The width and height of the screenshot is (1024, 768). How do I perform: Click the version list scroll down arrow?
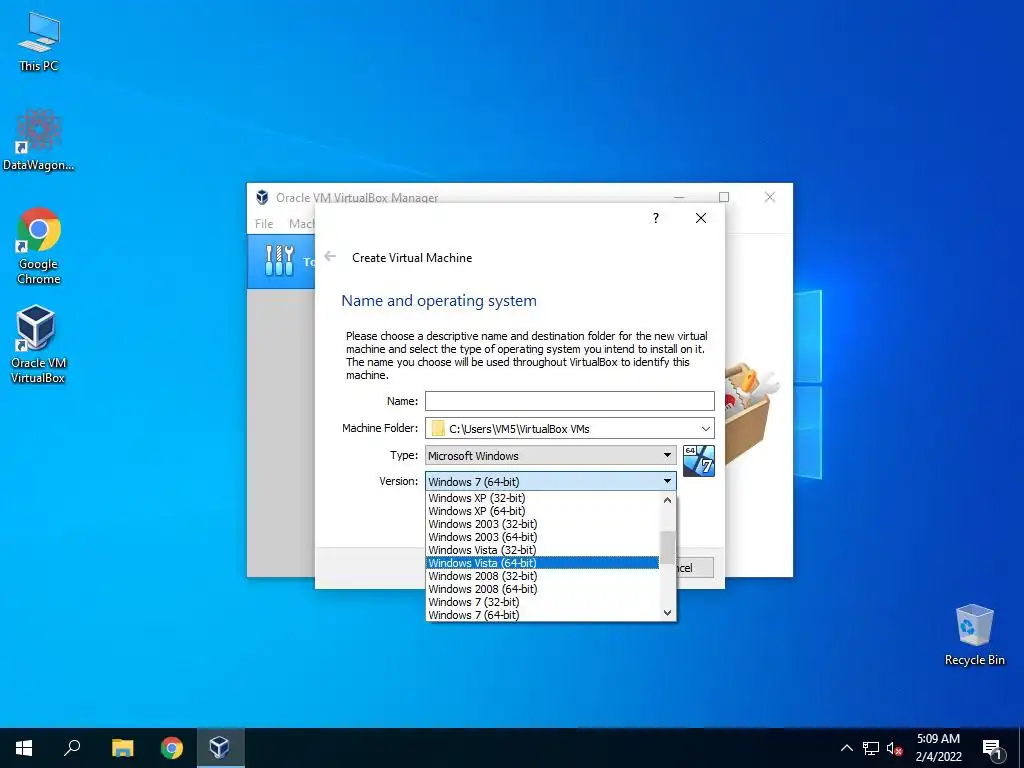[x=667, y=613]
